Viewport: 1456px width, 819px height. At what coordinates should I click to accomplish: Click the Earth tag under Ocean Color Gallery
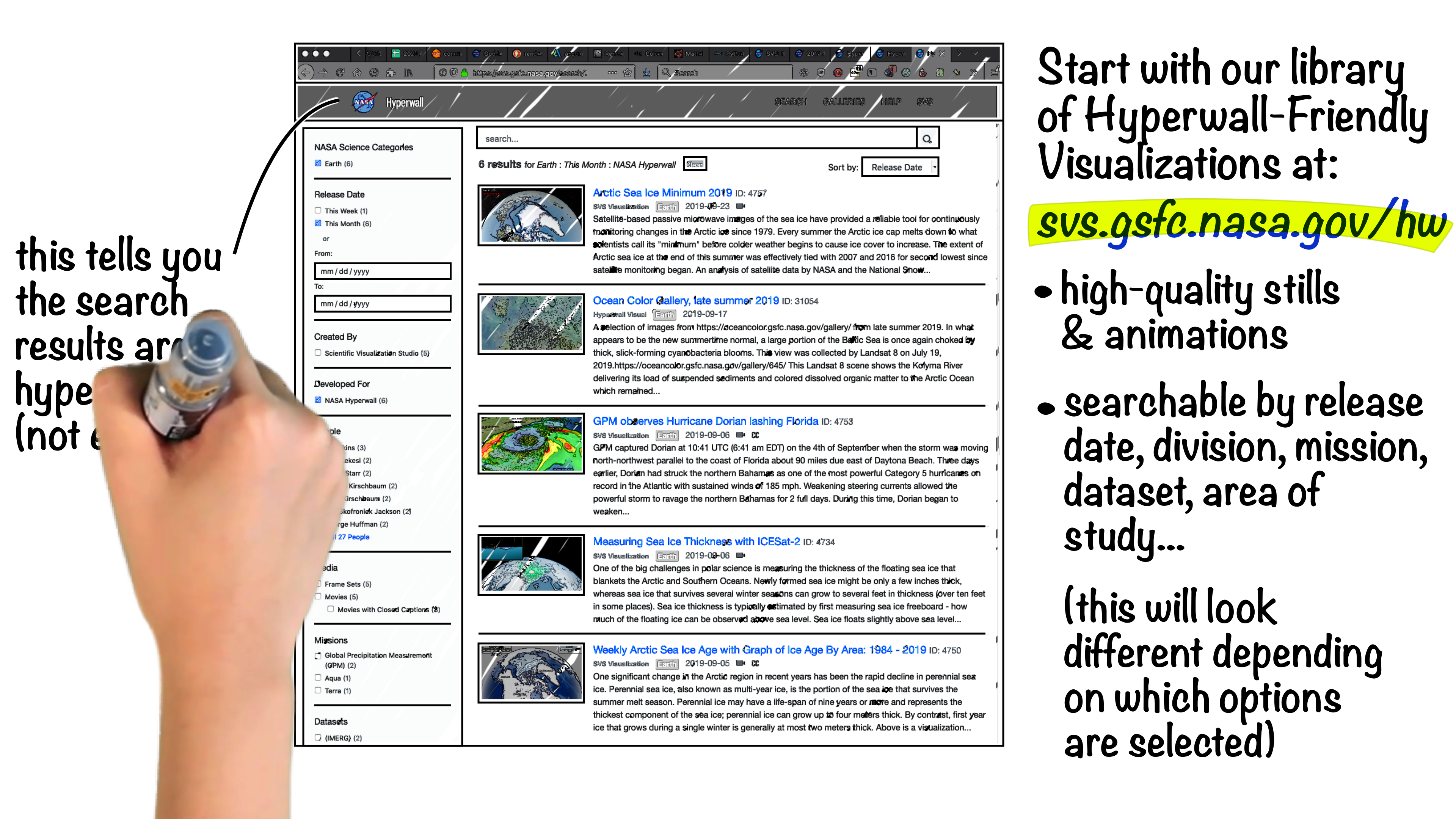point(665,314)
